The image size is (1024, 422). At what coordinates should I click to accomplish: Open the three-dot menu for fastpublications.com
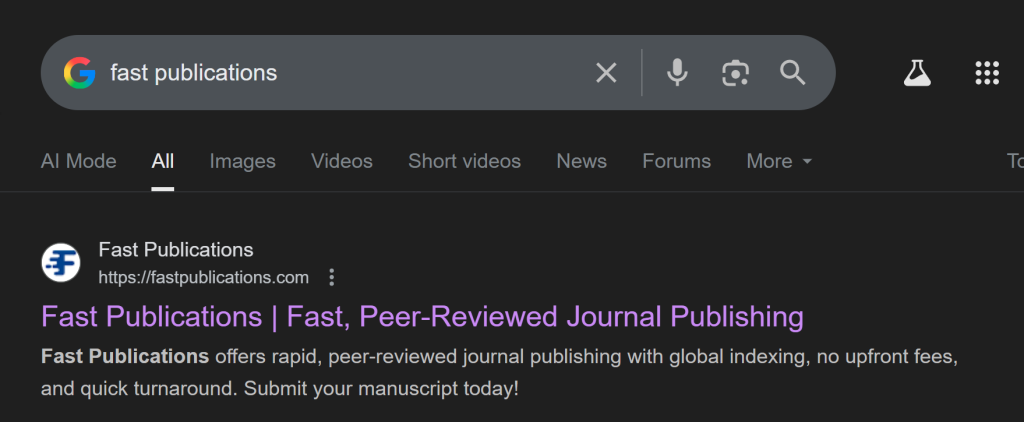click(x=332, y=278)
